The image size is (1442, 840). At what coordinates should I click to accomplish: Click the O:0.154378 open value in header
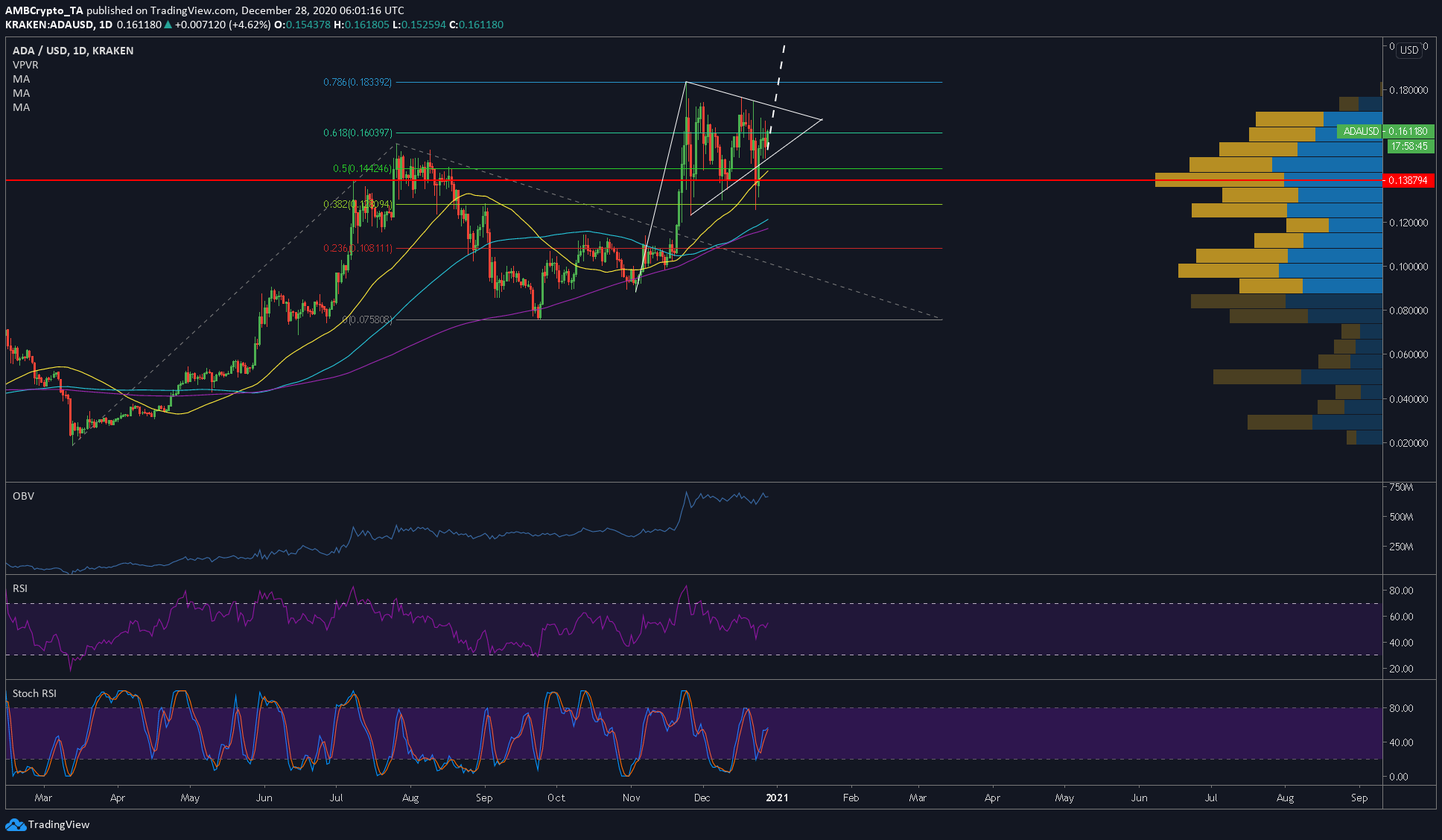pyautogui.click(x=302, y=25)
